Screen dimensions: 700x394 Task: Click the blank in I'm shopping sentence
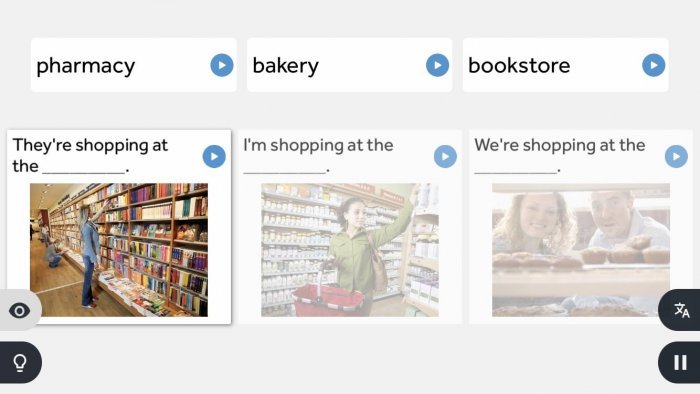(x=285, y=169)
